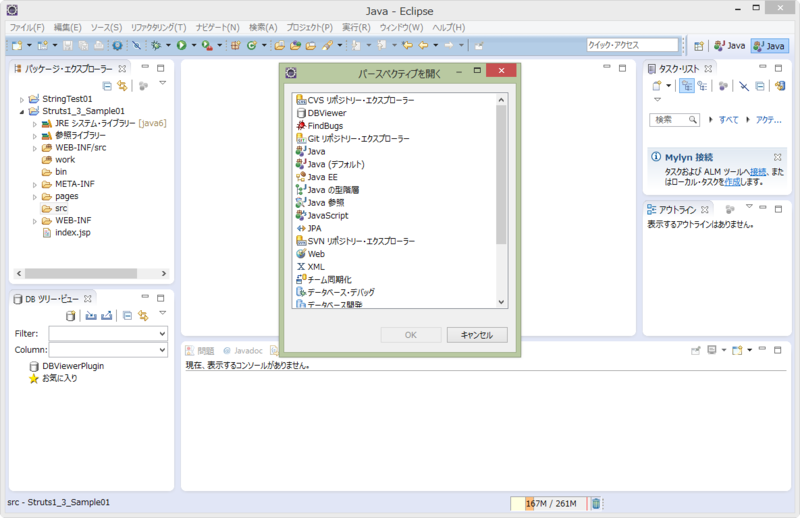Image resolution: width=800 pixels, height=518 pixels.
Task: Switch to the 問題 tab
Action: pos(201,351)
